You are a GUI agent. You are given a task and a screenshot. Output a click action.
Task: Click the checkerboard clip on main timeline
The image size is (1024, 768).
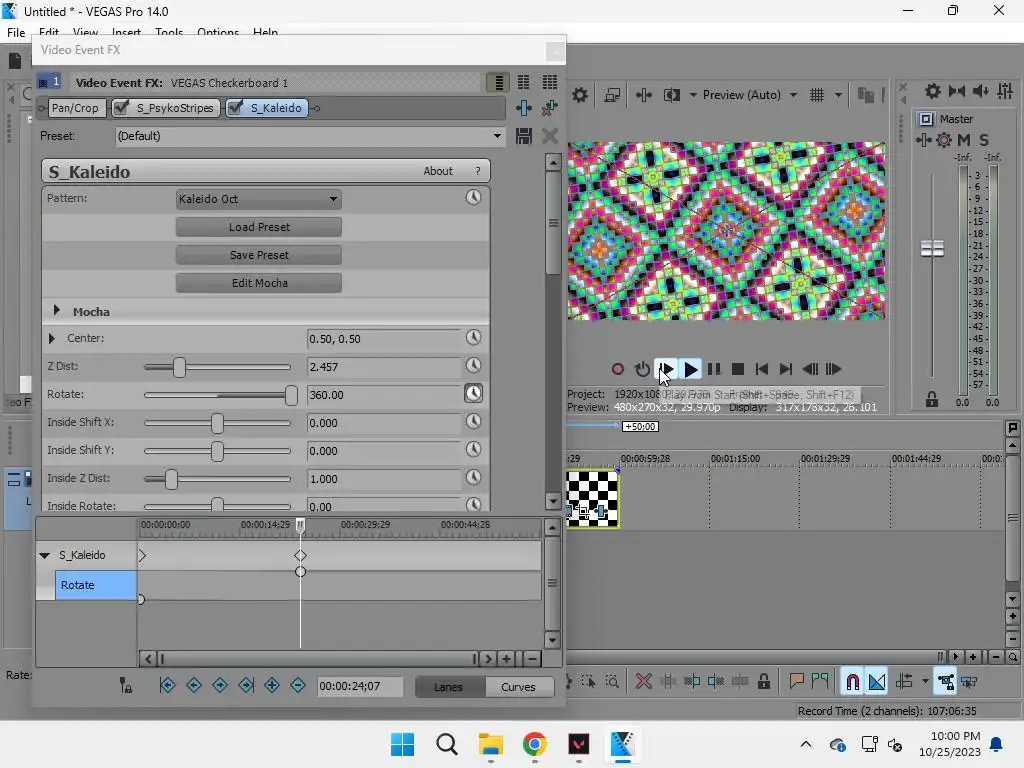592,499
